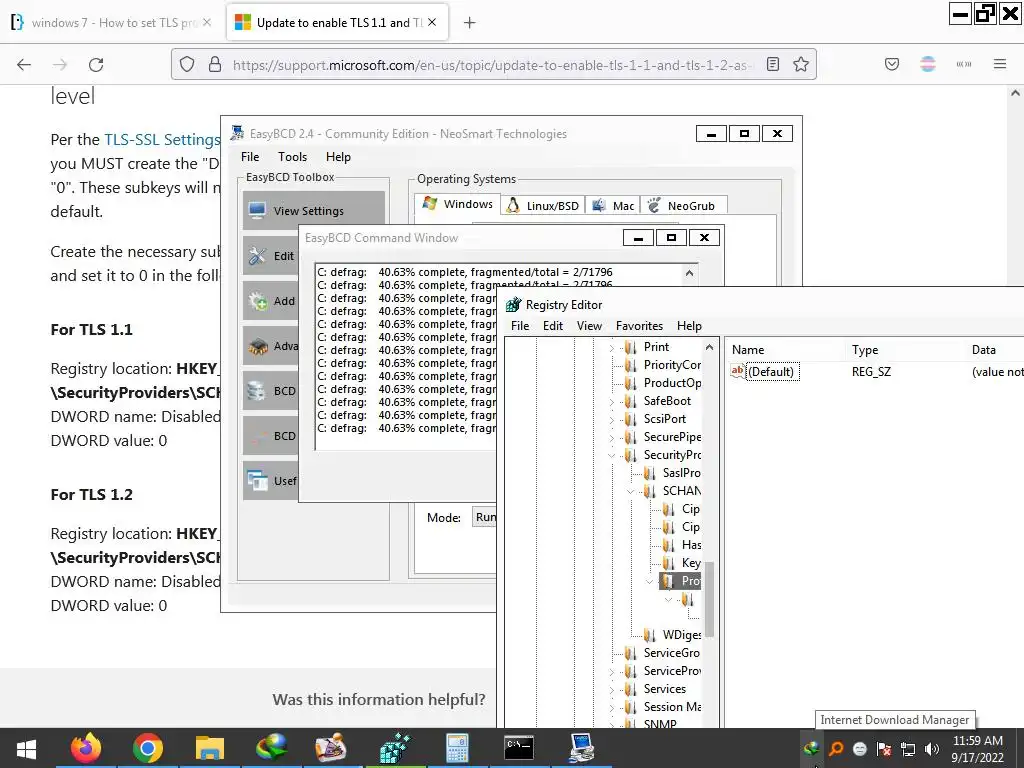1024x768 pixels.
Task: Click the volume speaker tray icon
Action: click(931, 749)
